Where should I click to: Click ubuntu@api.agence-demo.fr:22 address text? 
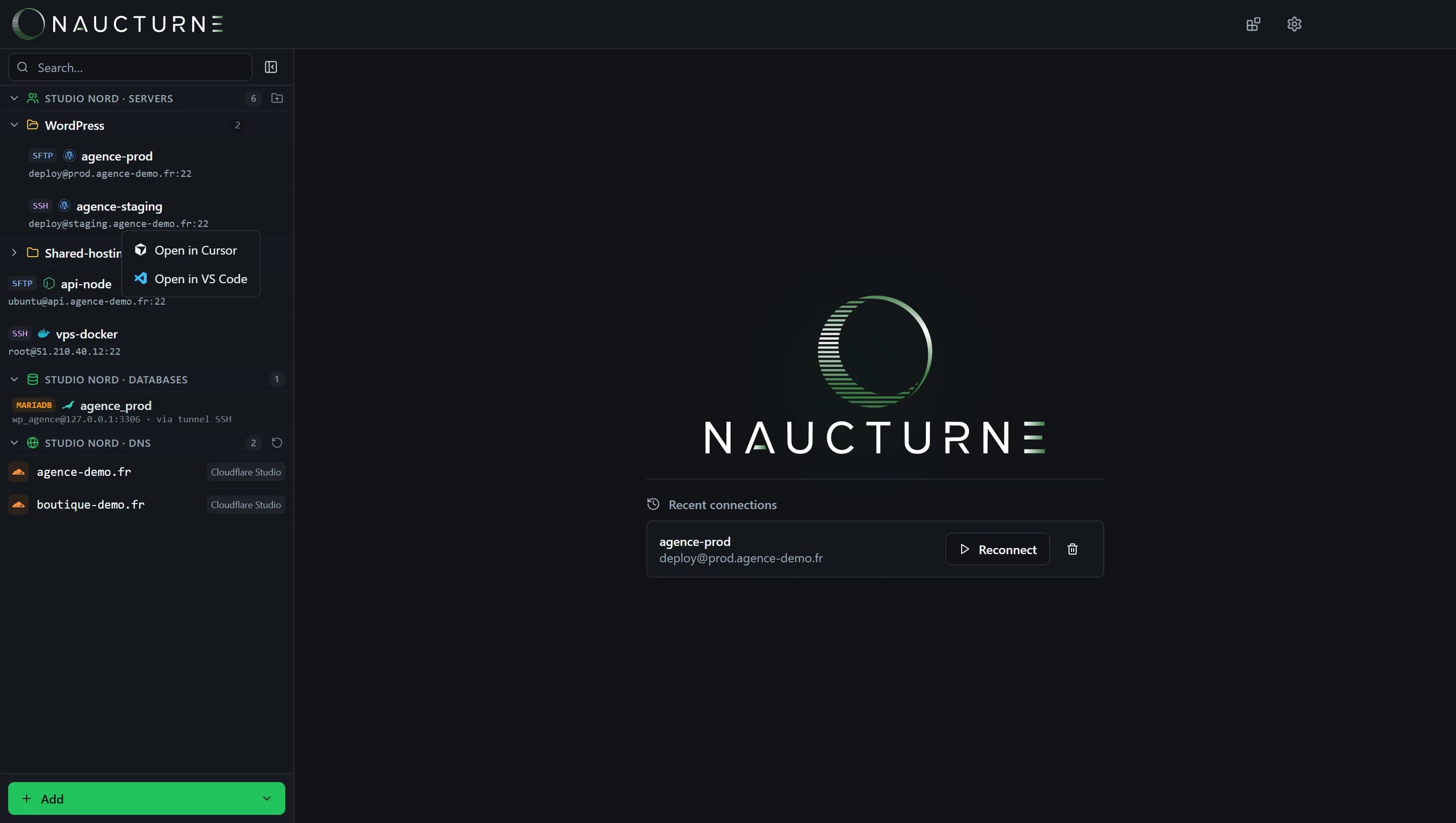tap(87, 301)
